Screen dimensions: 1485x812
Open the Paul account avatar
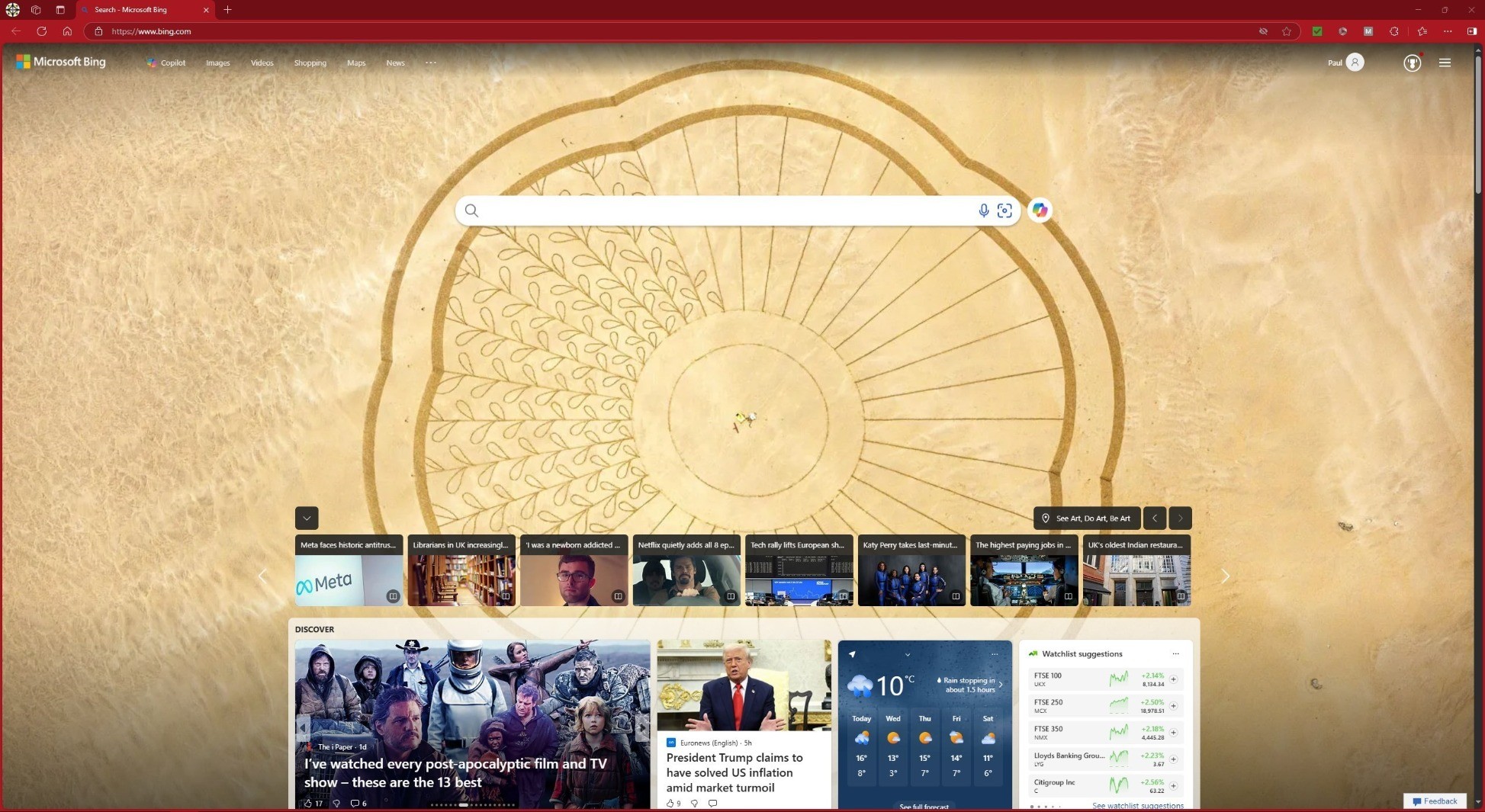[x=1355, y=63]
